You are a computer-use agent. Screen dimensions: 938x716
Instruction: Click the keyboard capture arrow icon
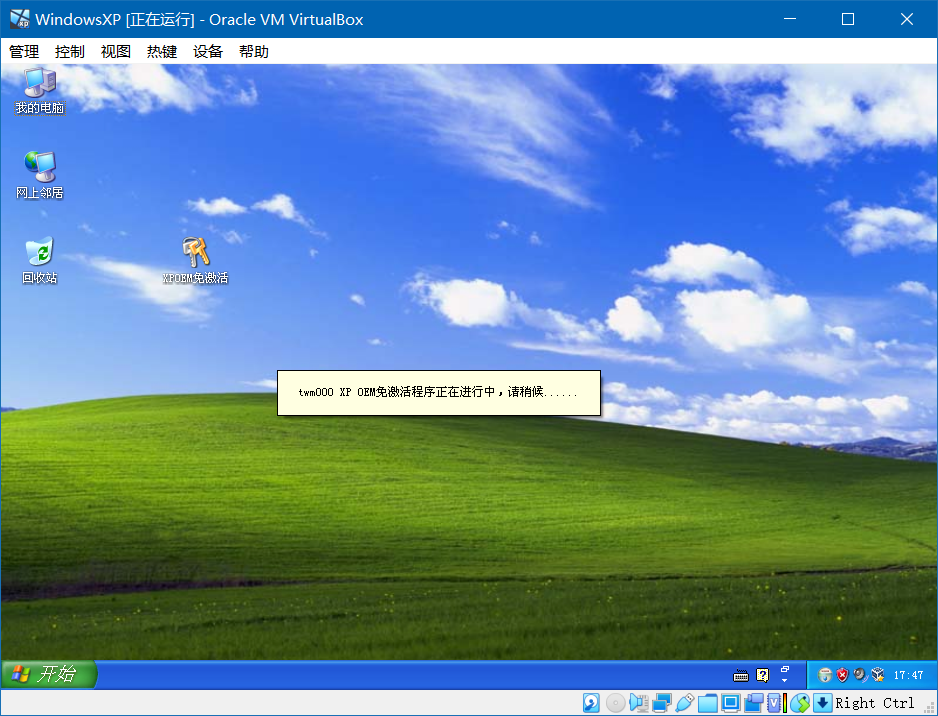823,703
